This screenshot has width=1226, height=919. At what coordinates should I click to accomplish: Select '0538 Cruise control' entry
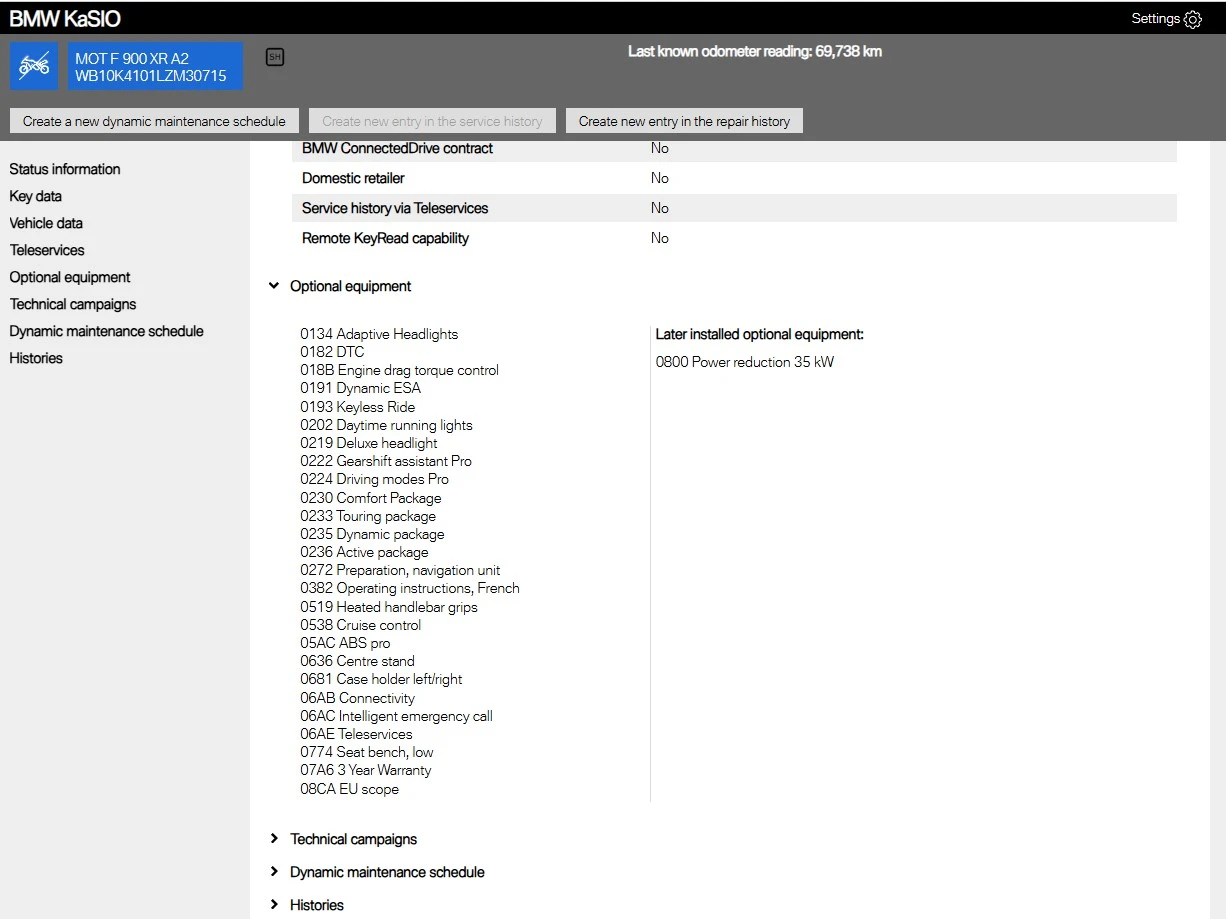(x=361, y=625)
